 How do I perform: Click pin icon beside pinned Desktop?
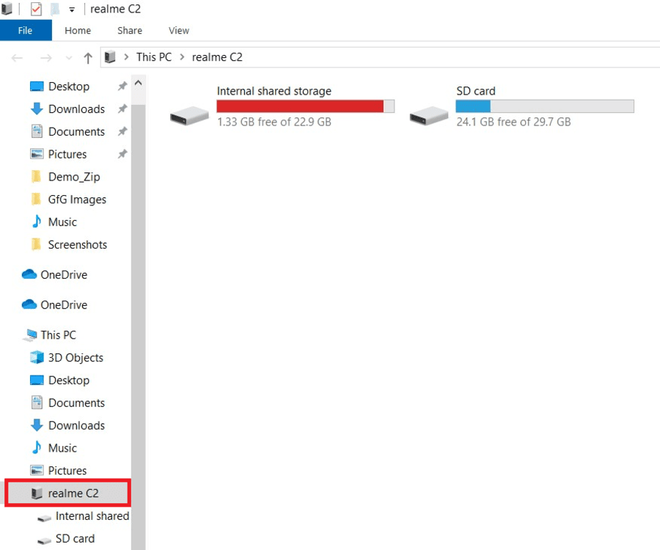tap(122, 86)
